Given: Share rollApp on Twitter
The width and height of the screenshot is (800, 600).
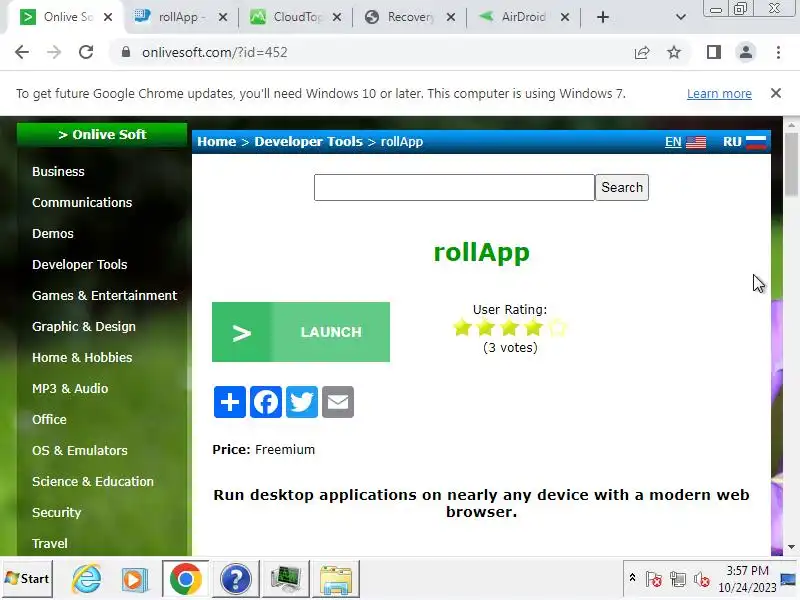Looking at the screenshot, I should pos(302,402).
